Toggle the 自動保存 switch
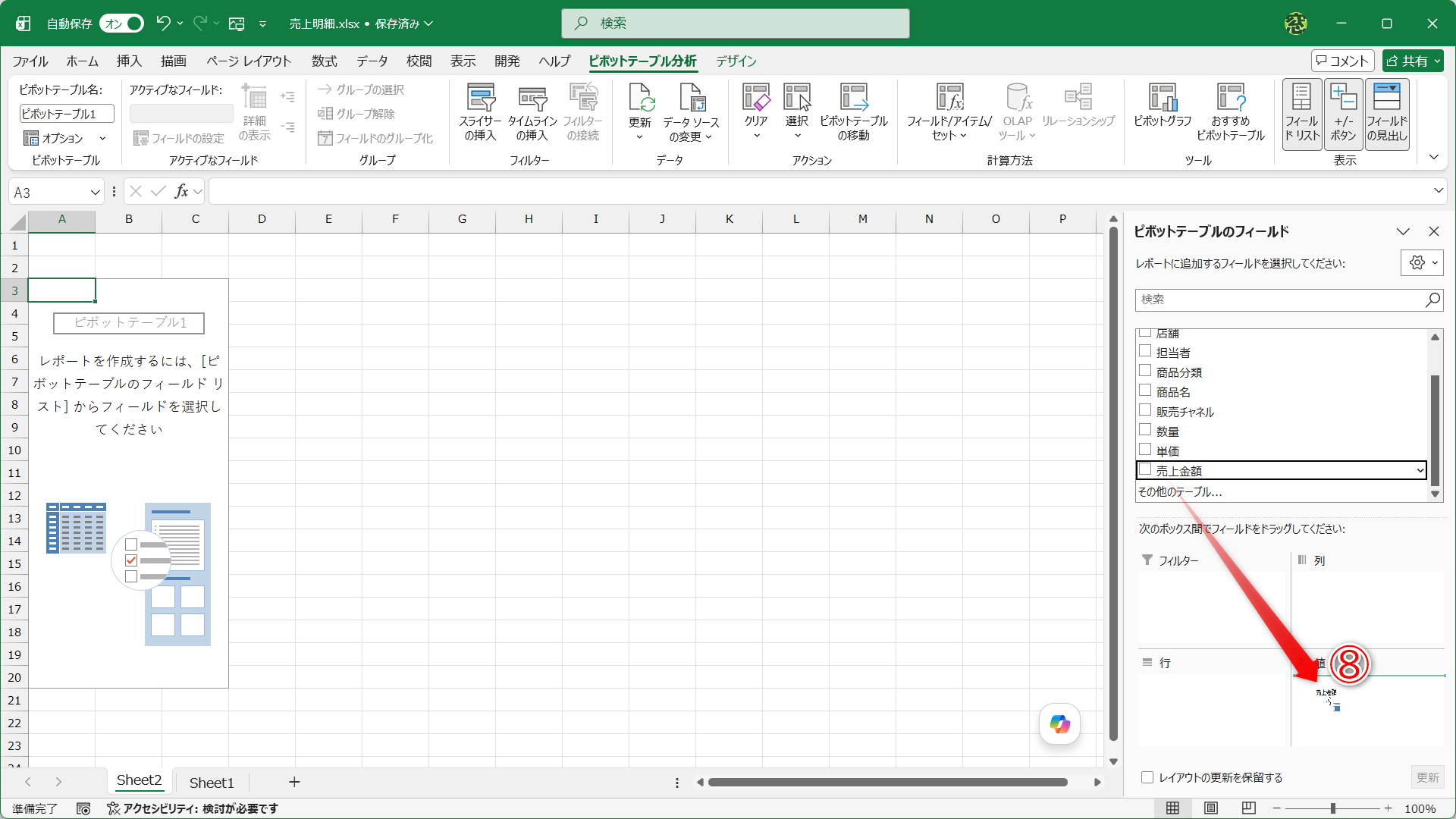The image size is (1456, 819). tap(122, 24)
